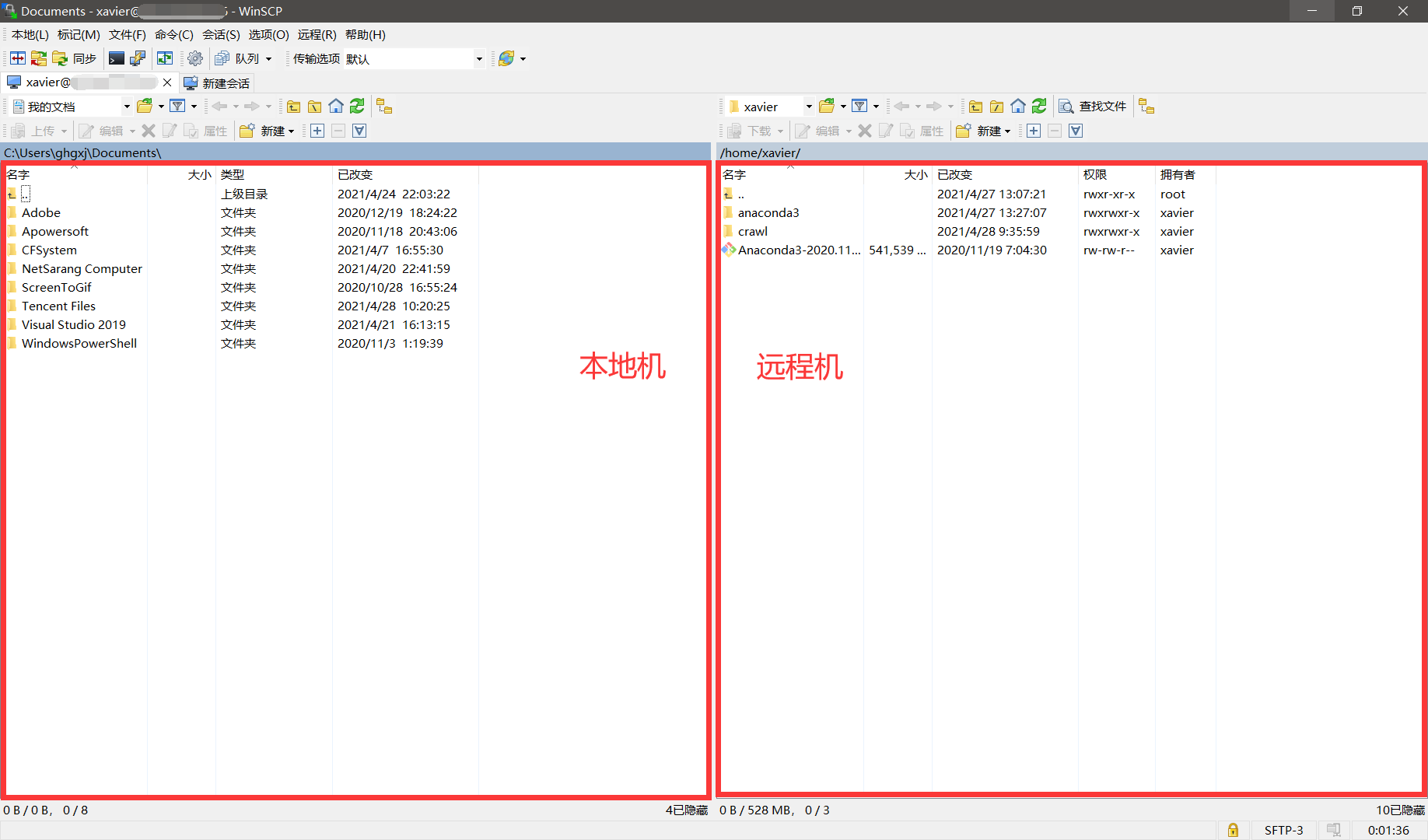Screen dimensions: 1428x840
Task: Go to local parent directory icon
Action: [293, 107]
